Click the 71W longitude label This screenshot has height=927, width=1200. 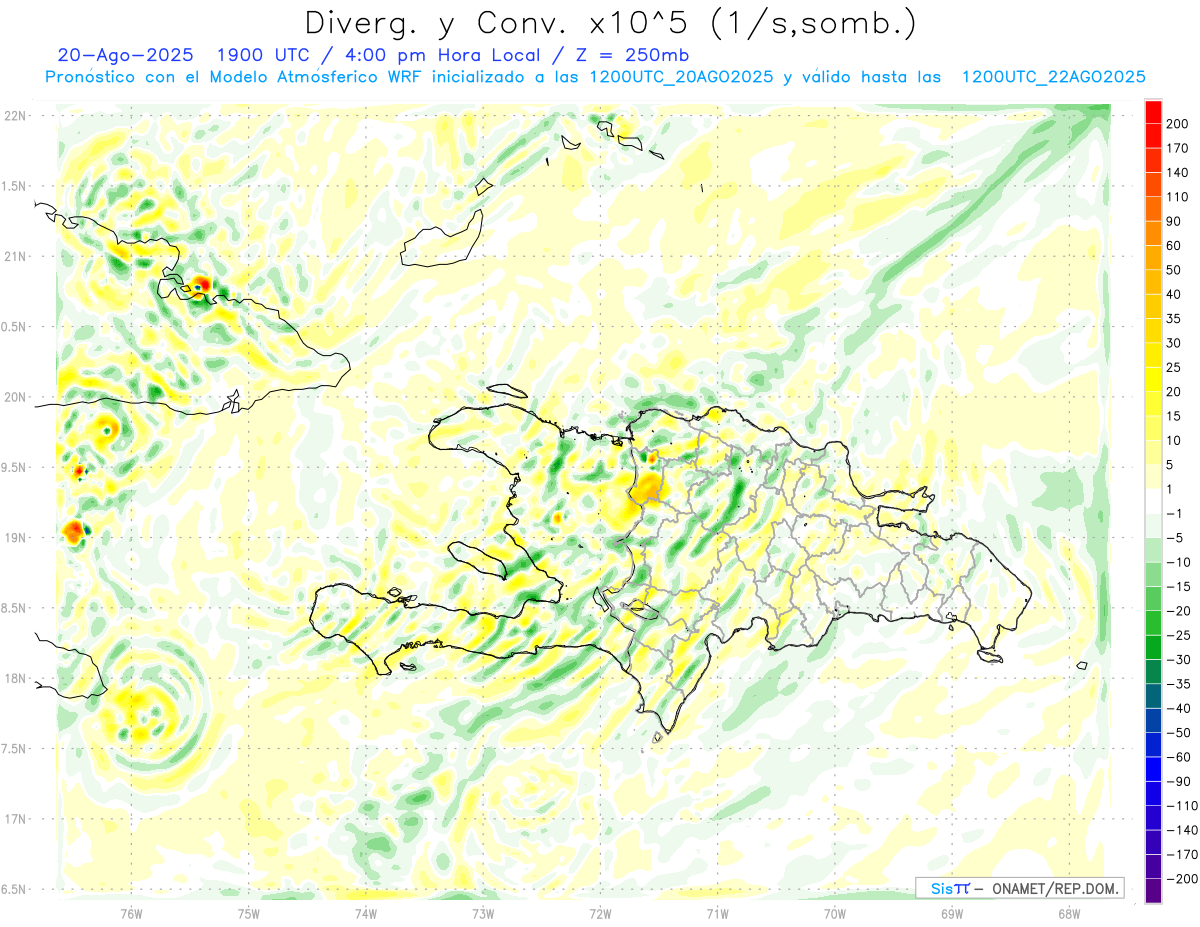[x=717, y=914]
